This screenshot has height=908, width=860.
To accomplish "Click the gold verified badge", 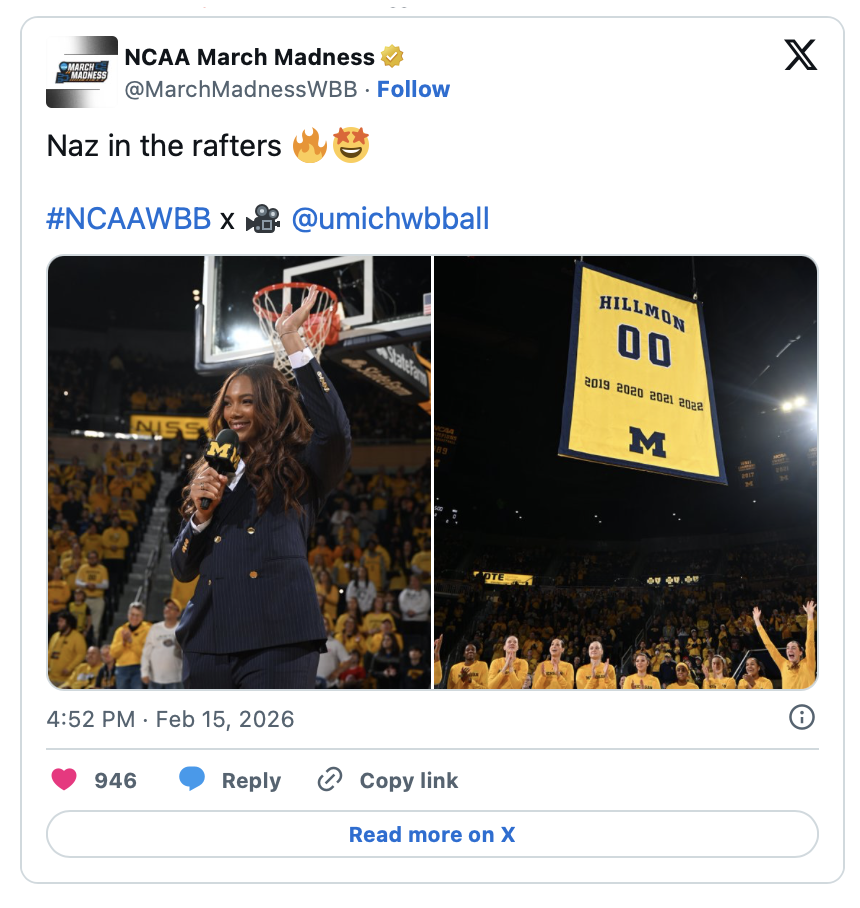I will [x=392, y=57].
